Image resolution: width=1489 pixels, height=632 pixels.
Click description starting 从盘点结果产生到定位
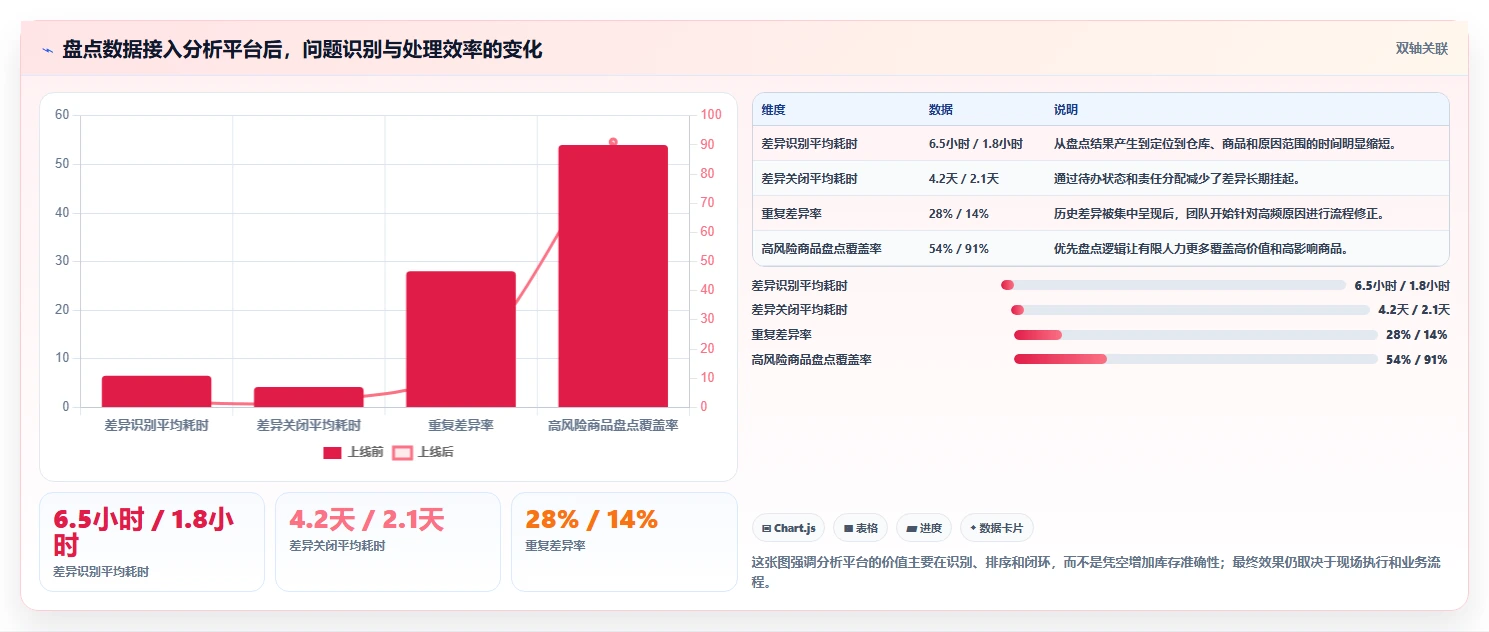(x=1225, y=144)
